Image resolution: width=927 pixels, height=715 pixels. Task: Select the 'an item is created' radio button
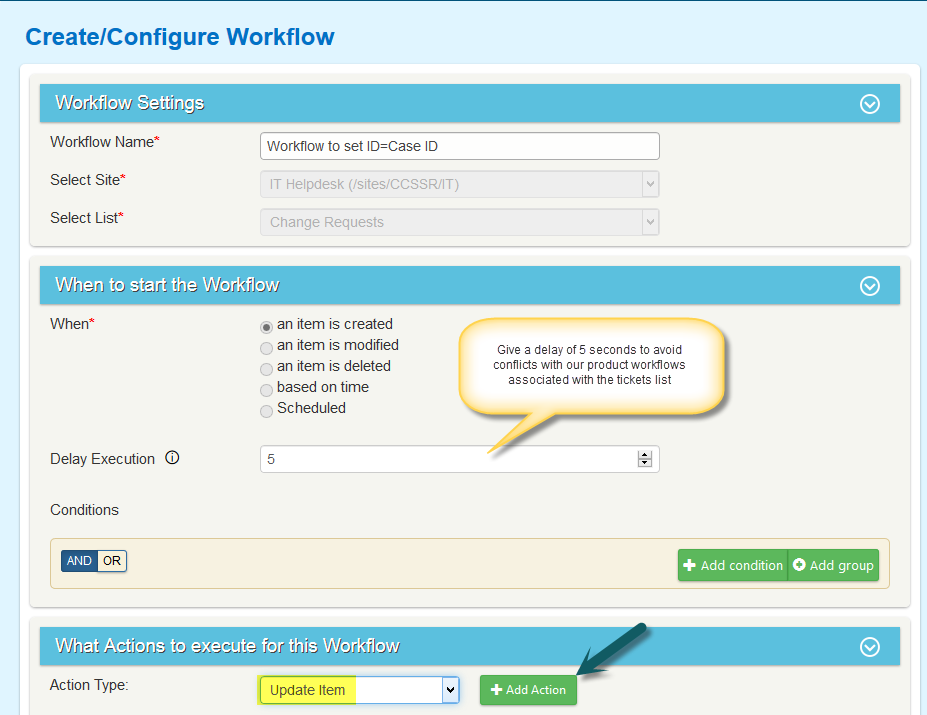click(266, 326)
